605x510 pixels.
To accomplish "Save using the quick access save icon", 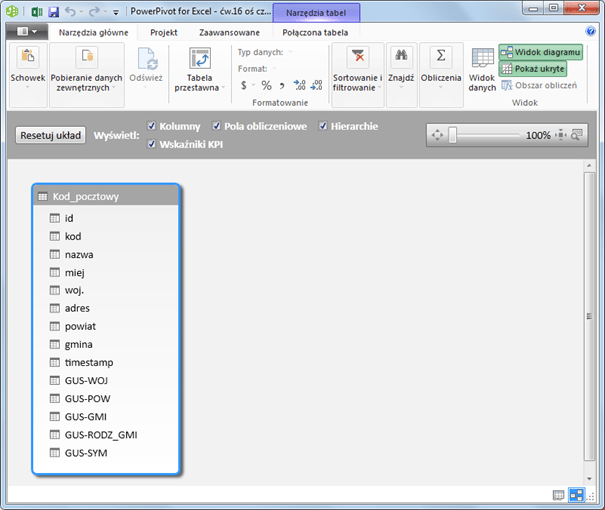I will [53, 12].
